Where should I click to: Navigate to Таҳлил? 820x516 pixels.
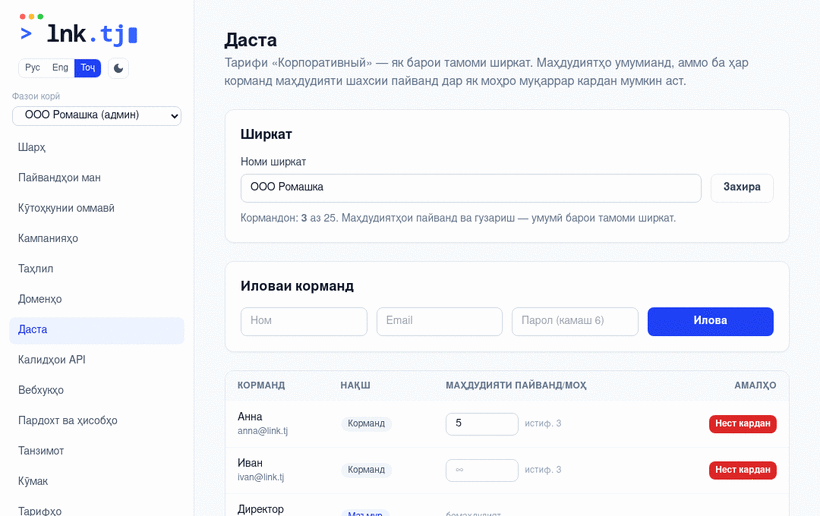pyautogui.click(x=97, y=269)
